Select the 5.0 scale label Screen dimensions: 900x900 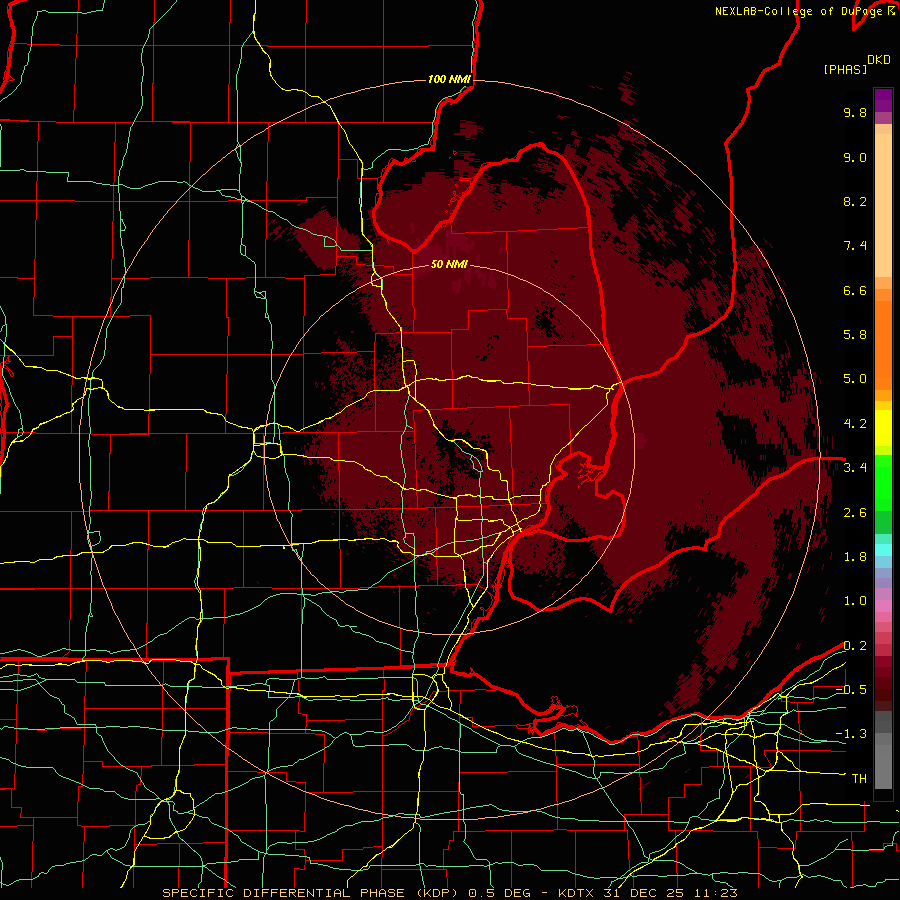pyautogui.click(x=855, y=379)
